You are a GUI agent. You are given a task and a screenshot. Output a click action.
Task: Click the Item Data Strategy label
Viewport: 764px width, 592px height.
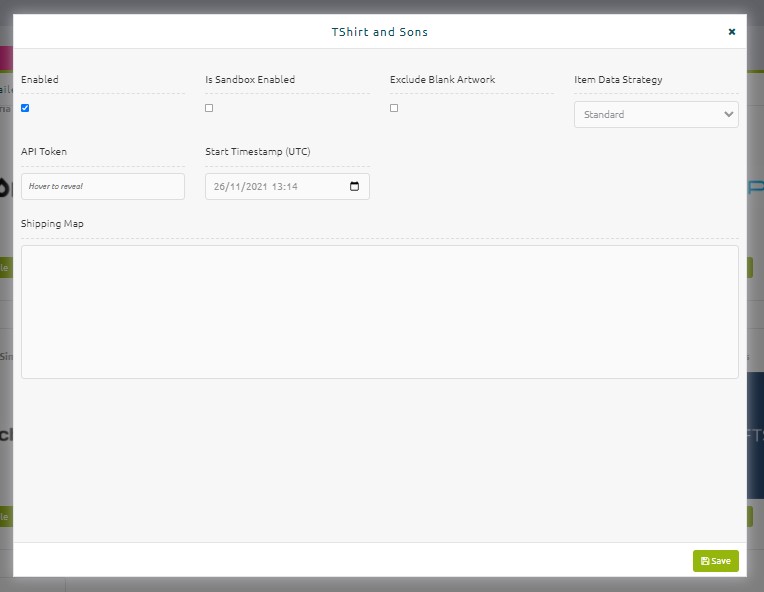click(x=618, y=80)
